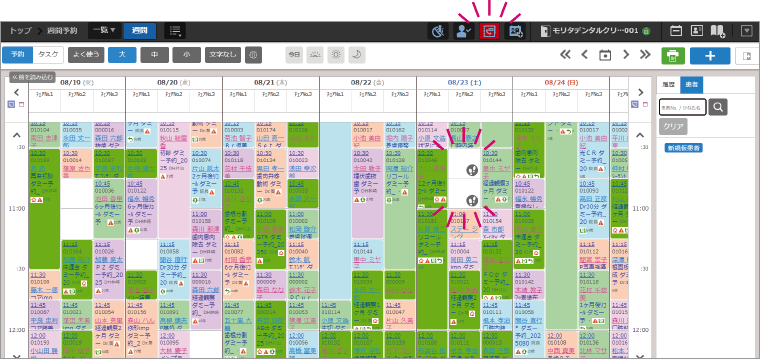This screenshot has height=360, width=760.
Task: Click the 08/22 date header
Action: [367, 83]
